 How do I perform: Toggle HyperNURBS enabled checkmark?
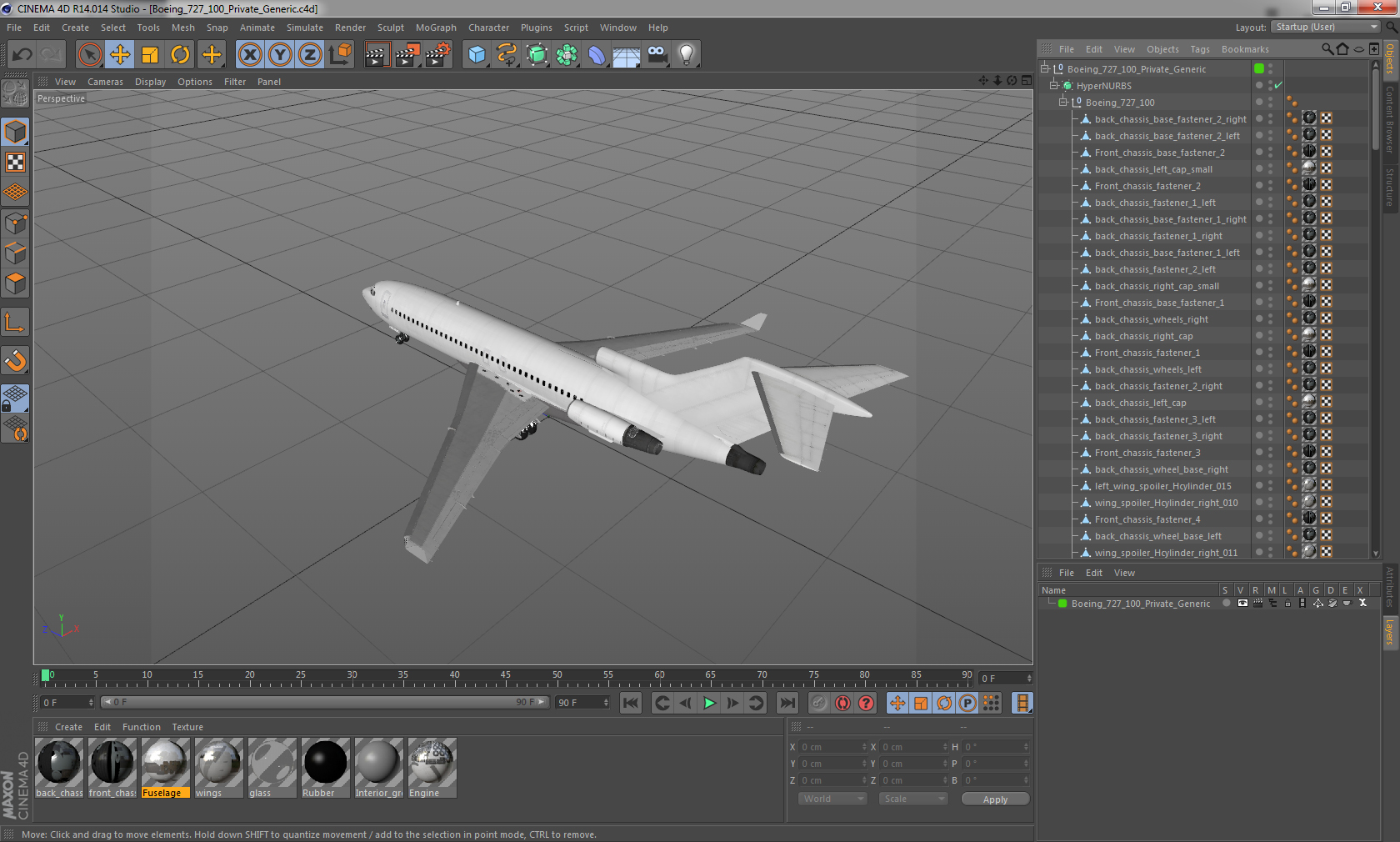1278,85
